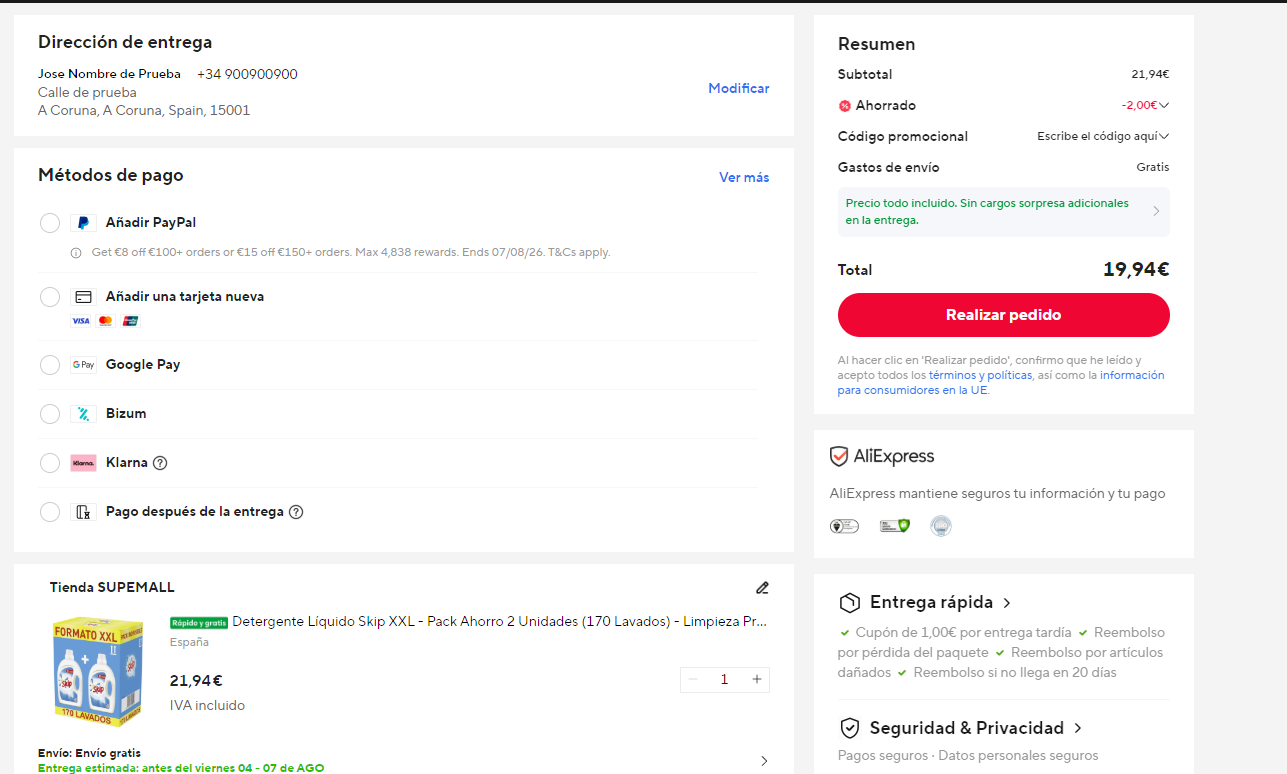The height and width of the screenshot is (774, 1287).
Task: Click the pencil edit icon for Tienda SUPEMALL
Action: (762, 587)
